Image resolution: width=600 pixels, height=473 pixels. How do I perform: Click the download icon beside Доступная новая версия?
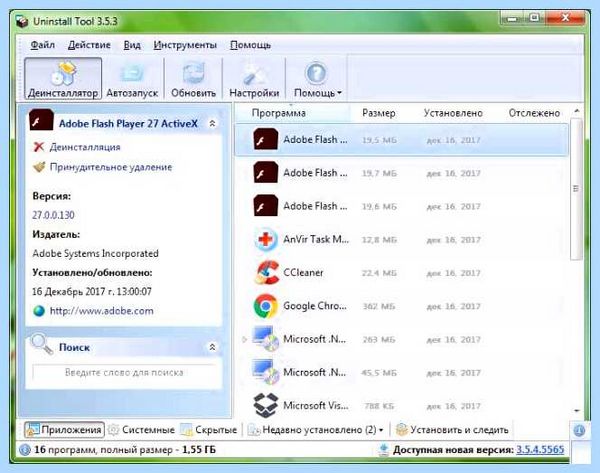click(383, 450)
